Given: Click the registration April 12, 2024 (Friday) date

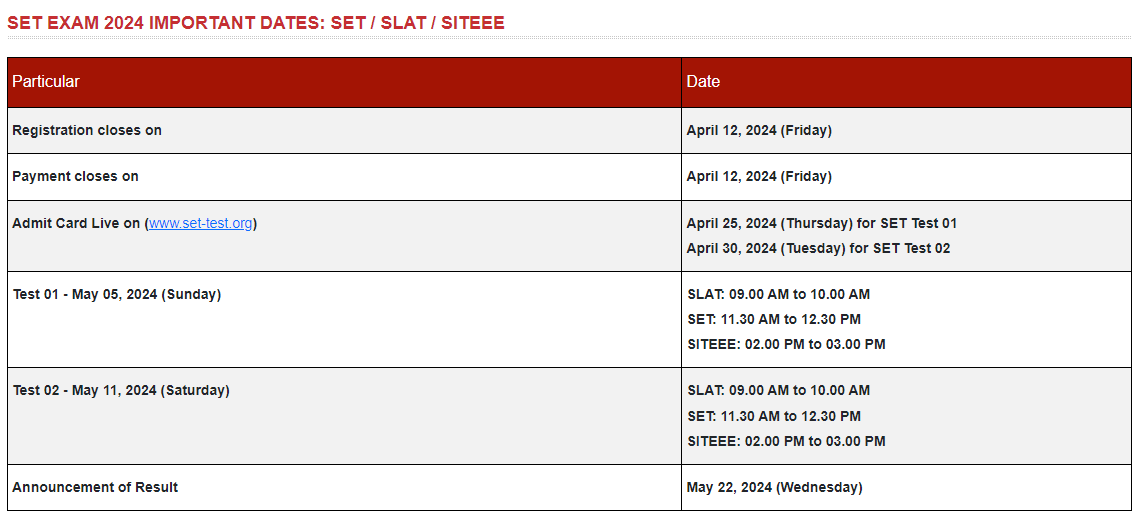Looking at the screenshot, I should coord(759,130).
